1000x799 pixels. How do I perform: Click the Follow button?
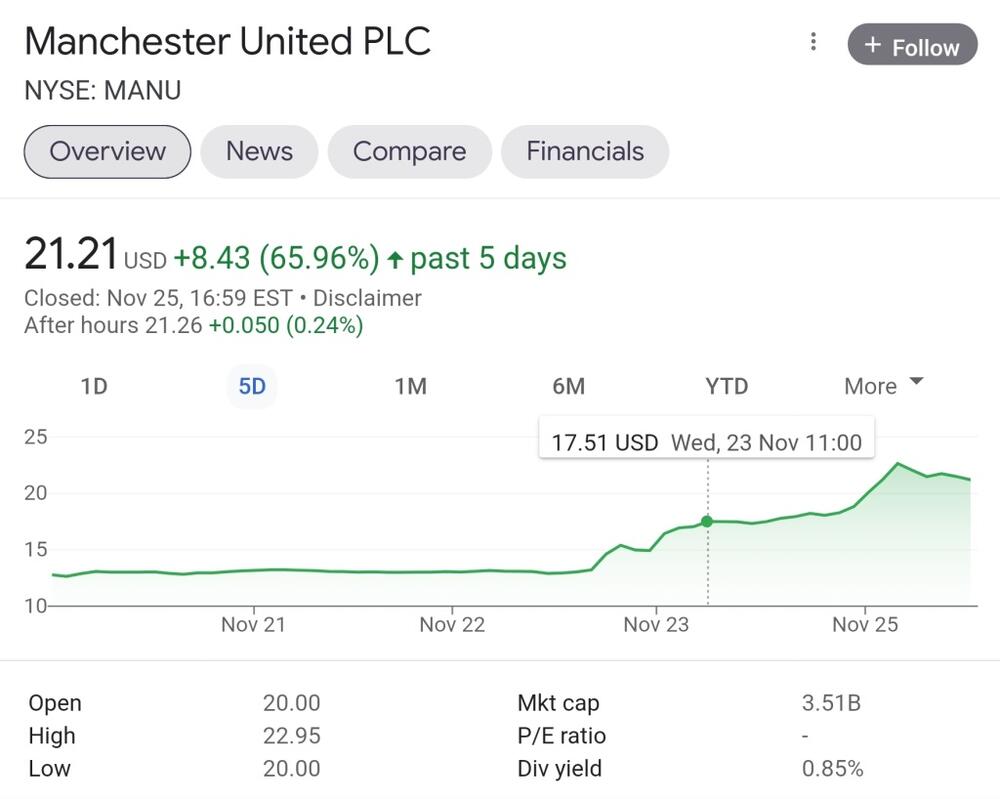click(912, 46)
